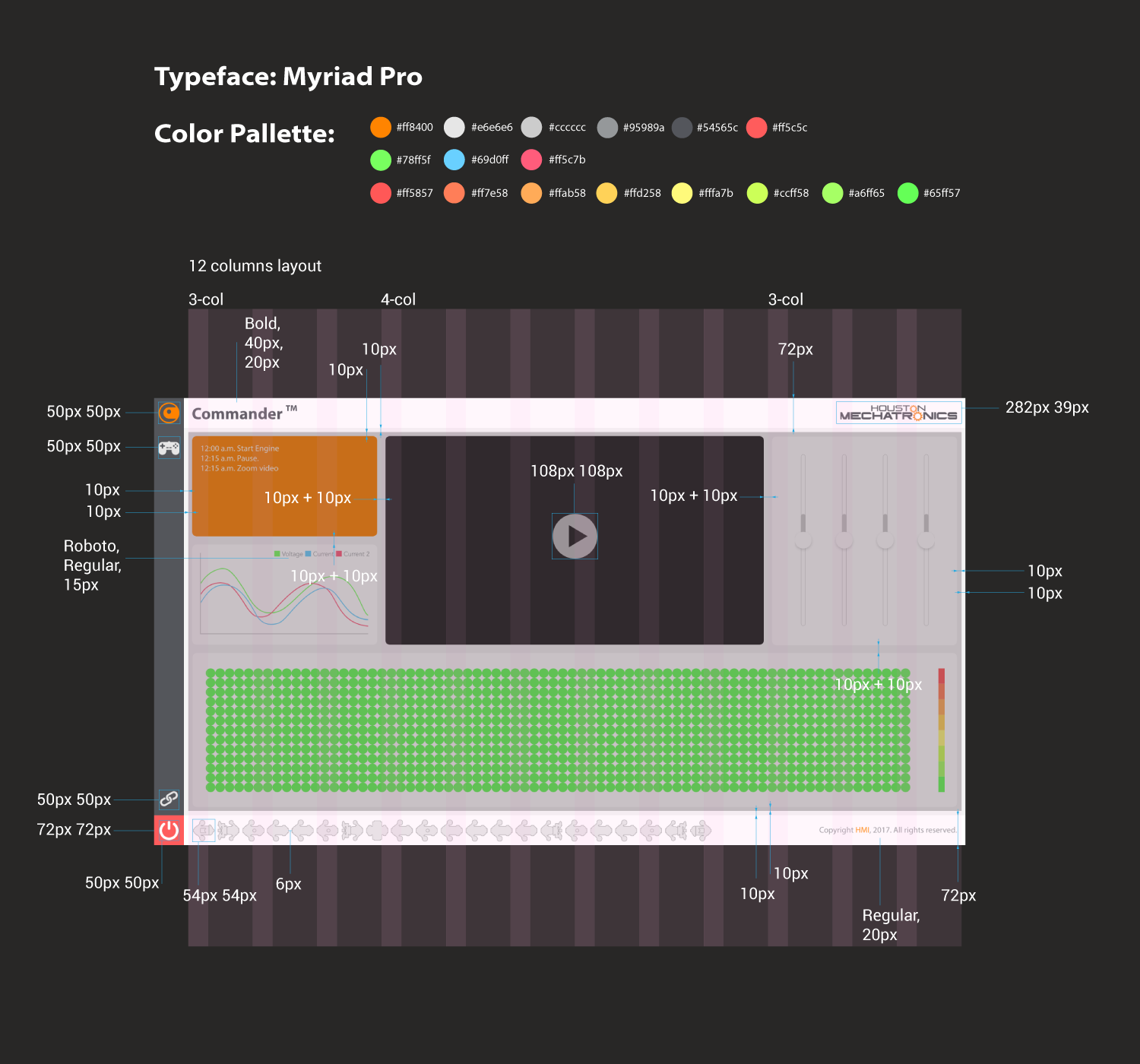Pick the #69d0ff blue swatch
This screenshot has height=1064, width=1140.
(454, 160)
